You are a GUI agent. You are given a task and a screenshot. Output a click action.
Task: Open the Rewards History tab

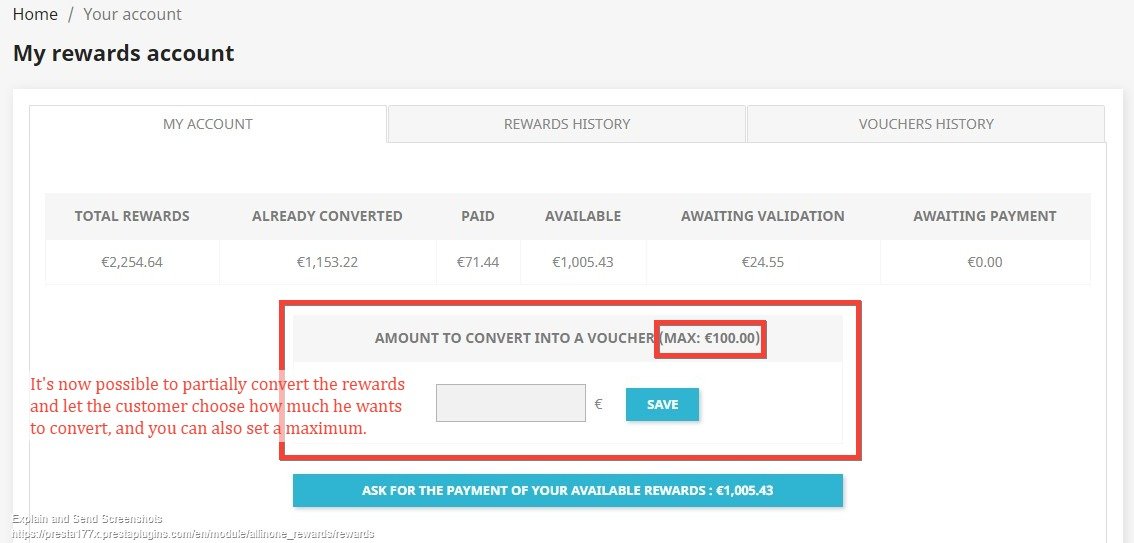(x=567, y=124)
